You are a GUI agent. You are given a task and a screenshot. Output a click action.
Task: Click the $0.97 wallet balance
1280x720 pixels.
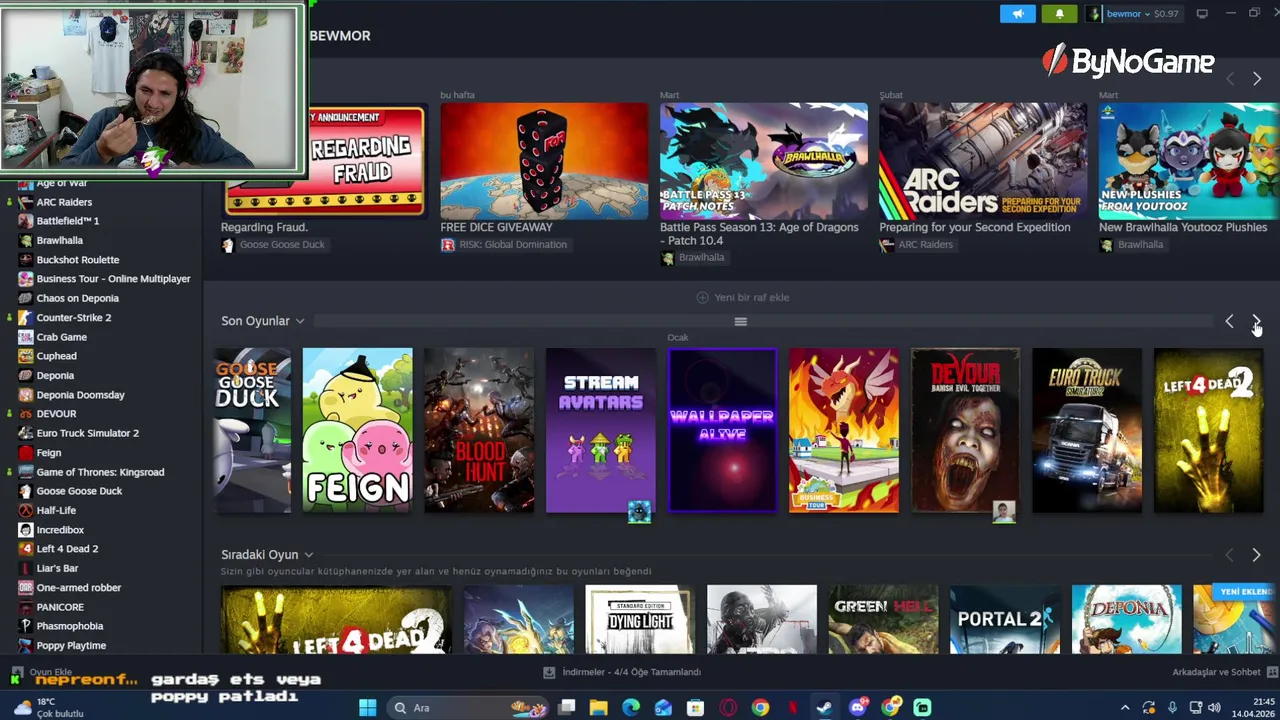1166,14
